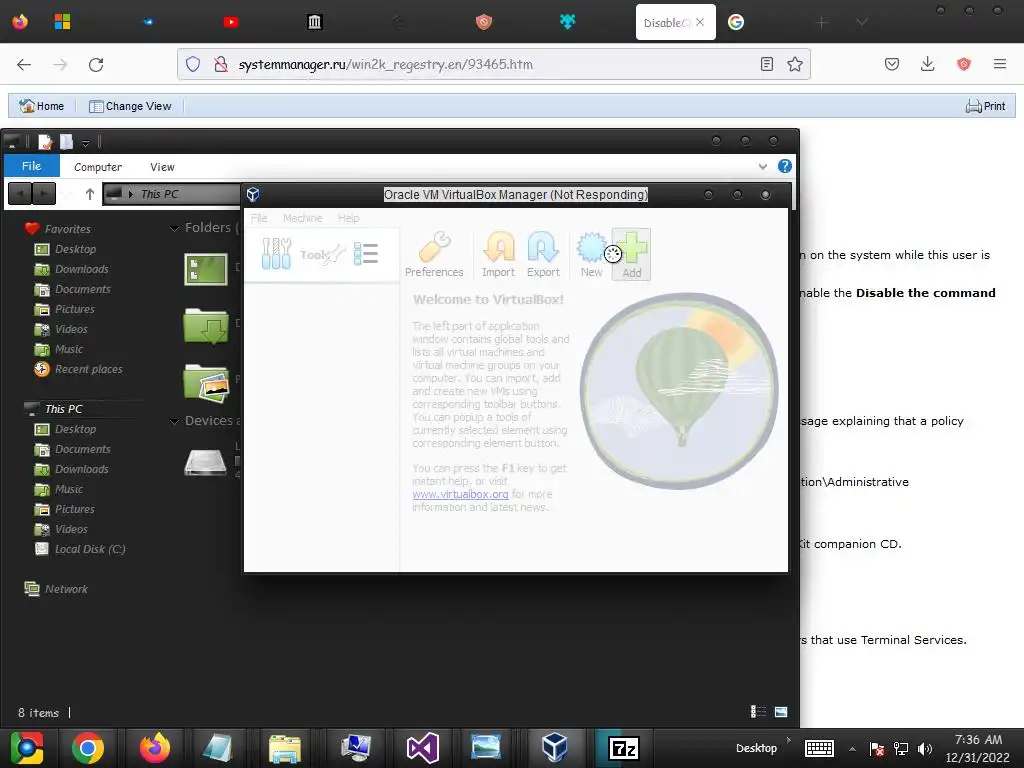The height and width of the screenshot is (768, 1024).
Task: Open the Computer ribbon tab in File Explorer
Action: coord(98,167)
